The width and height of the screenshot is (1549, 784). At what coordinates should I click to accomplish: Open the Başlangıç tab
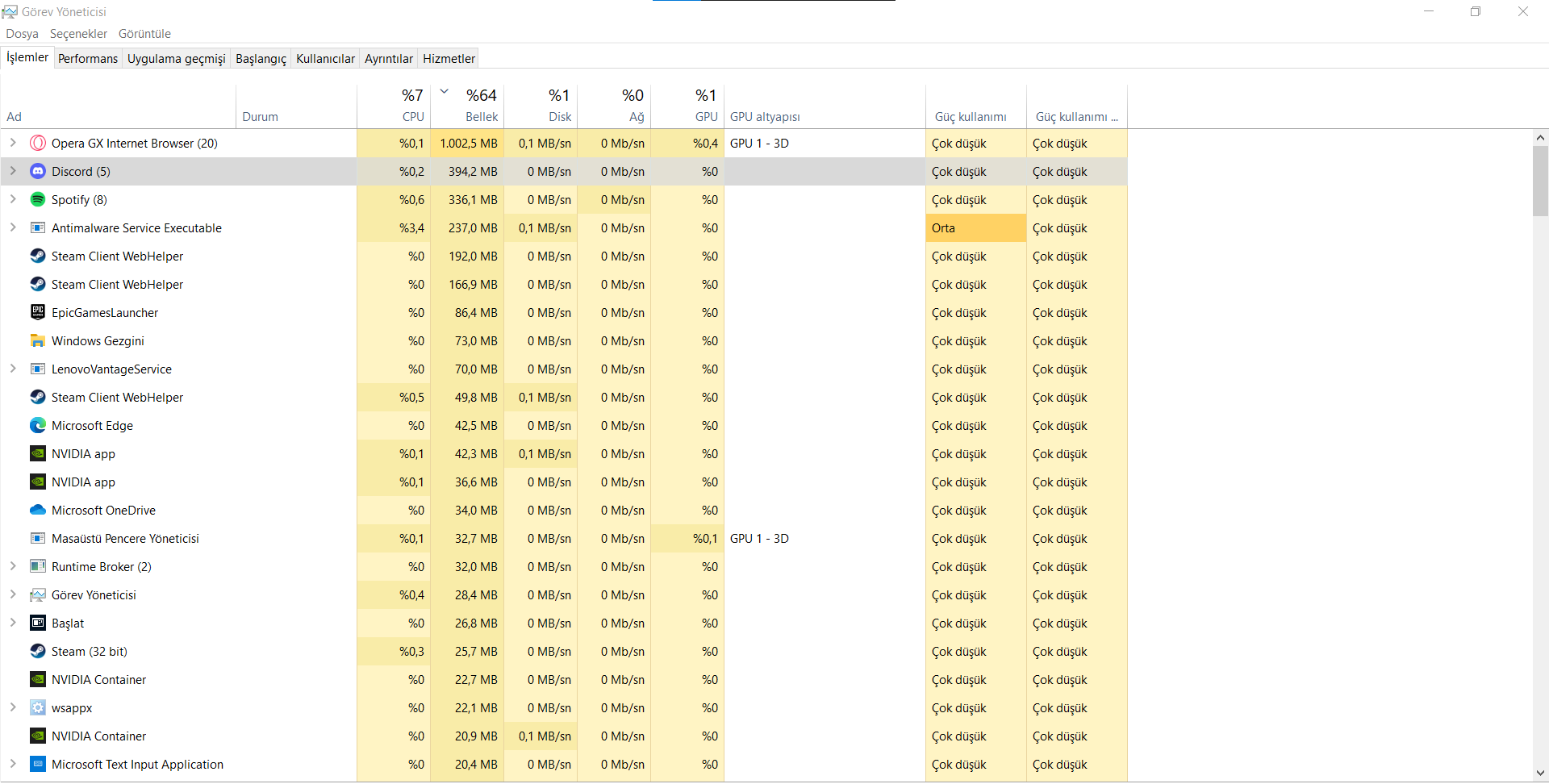[261, 59]
